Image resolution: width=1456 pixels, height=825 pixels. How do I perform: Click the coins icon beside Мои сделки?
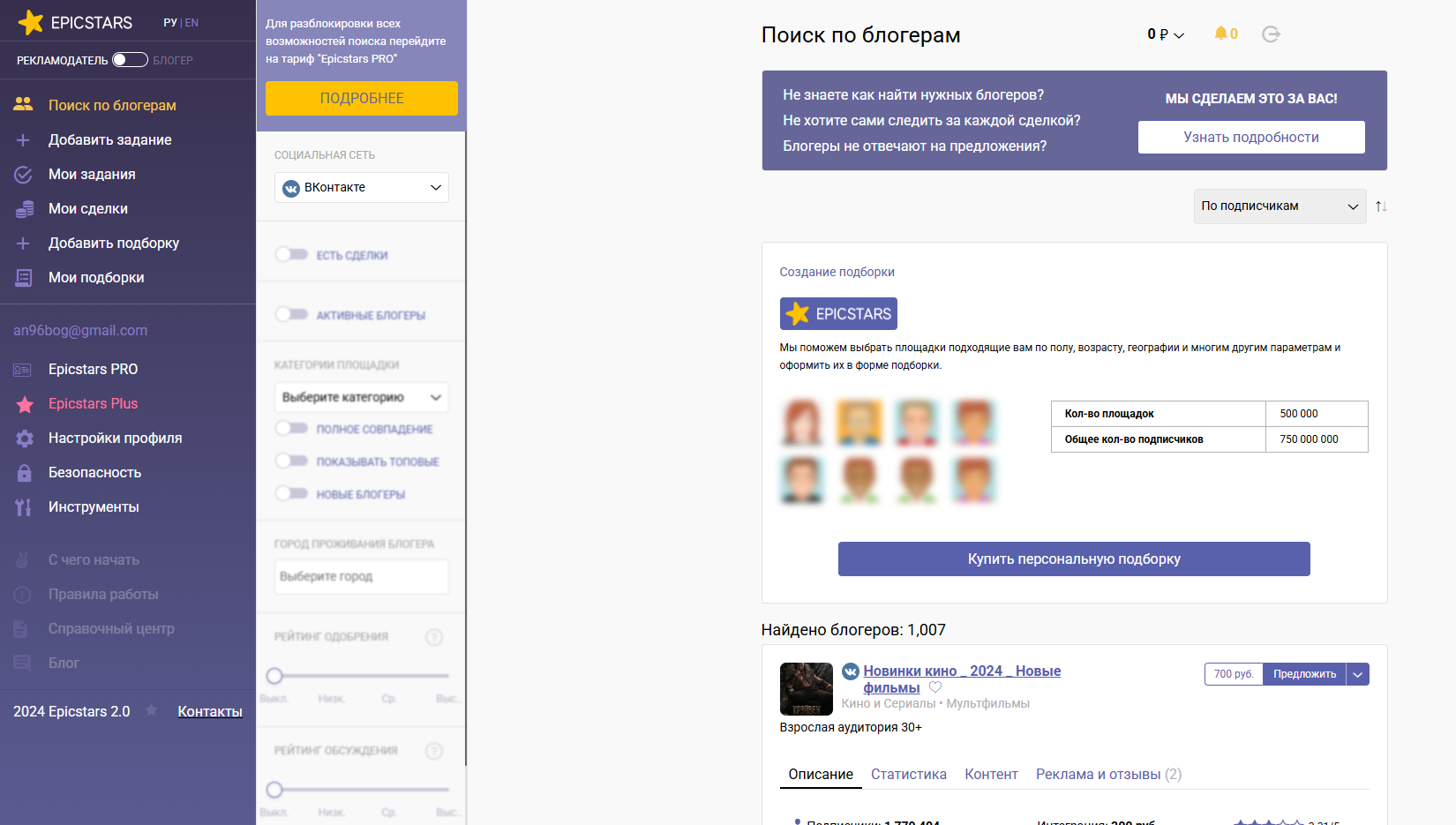coord(24,209)
